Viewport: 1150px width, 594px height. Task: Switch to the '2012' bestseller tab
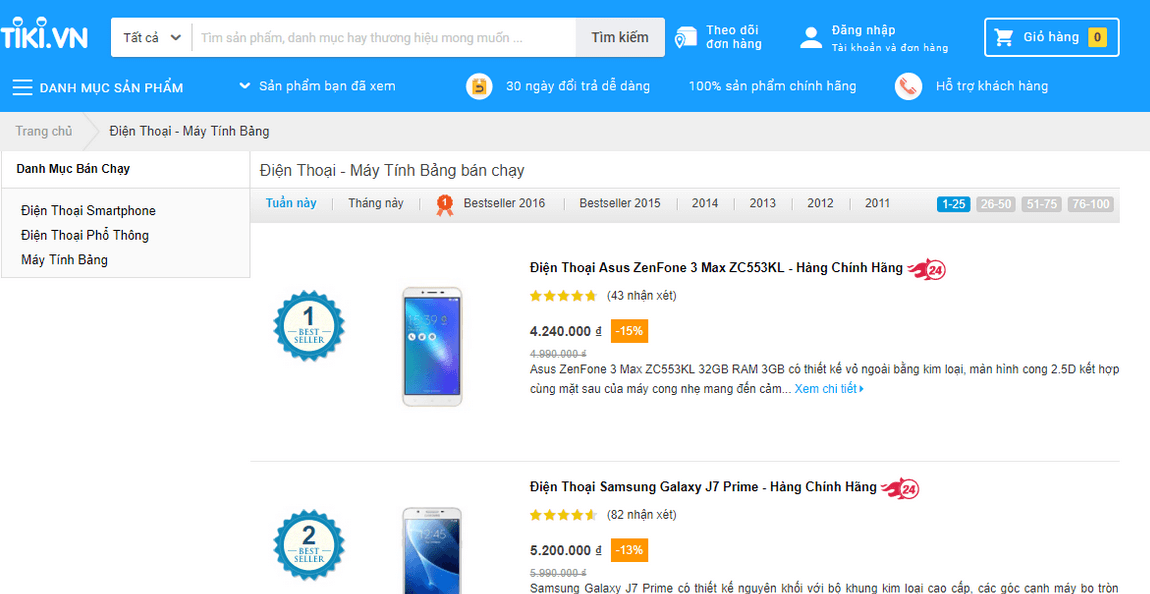pyautogui.click(x=820, y=203)
